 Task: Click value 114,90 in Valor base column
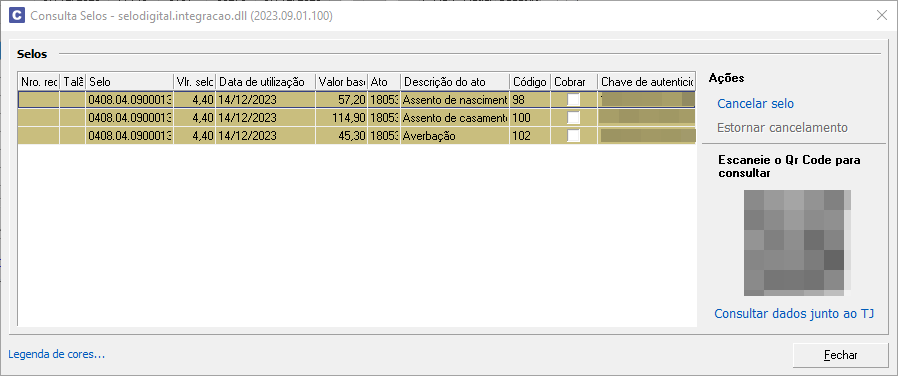pyautogui.click(x=341, y=118)
